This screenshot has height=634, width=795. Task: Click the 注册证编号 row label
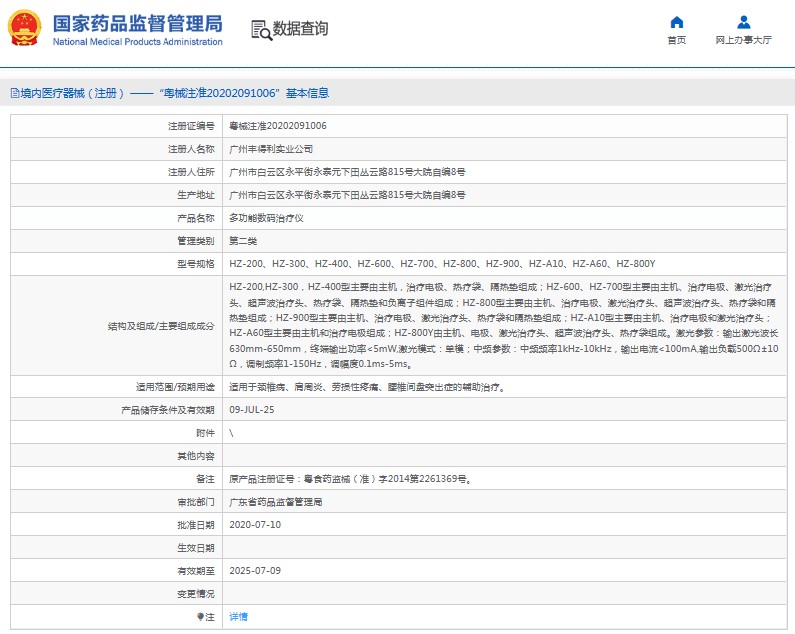click(x=191, y=126)
